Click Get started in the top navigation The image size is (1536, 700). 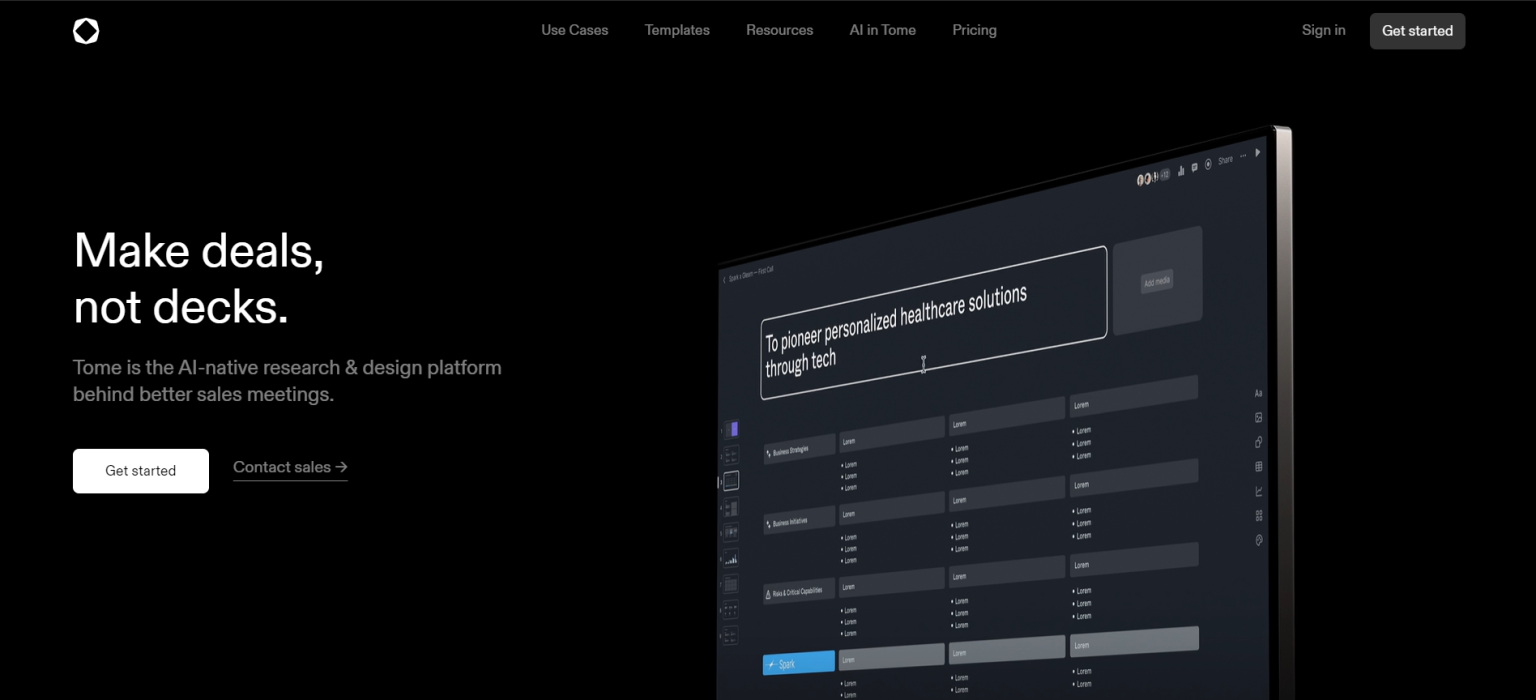click(x=1418, y=31)
